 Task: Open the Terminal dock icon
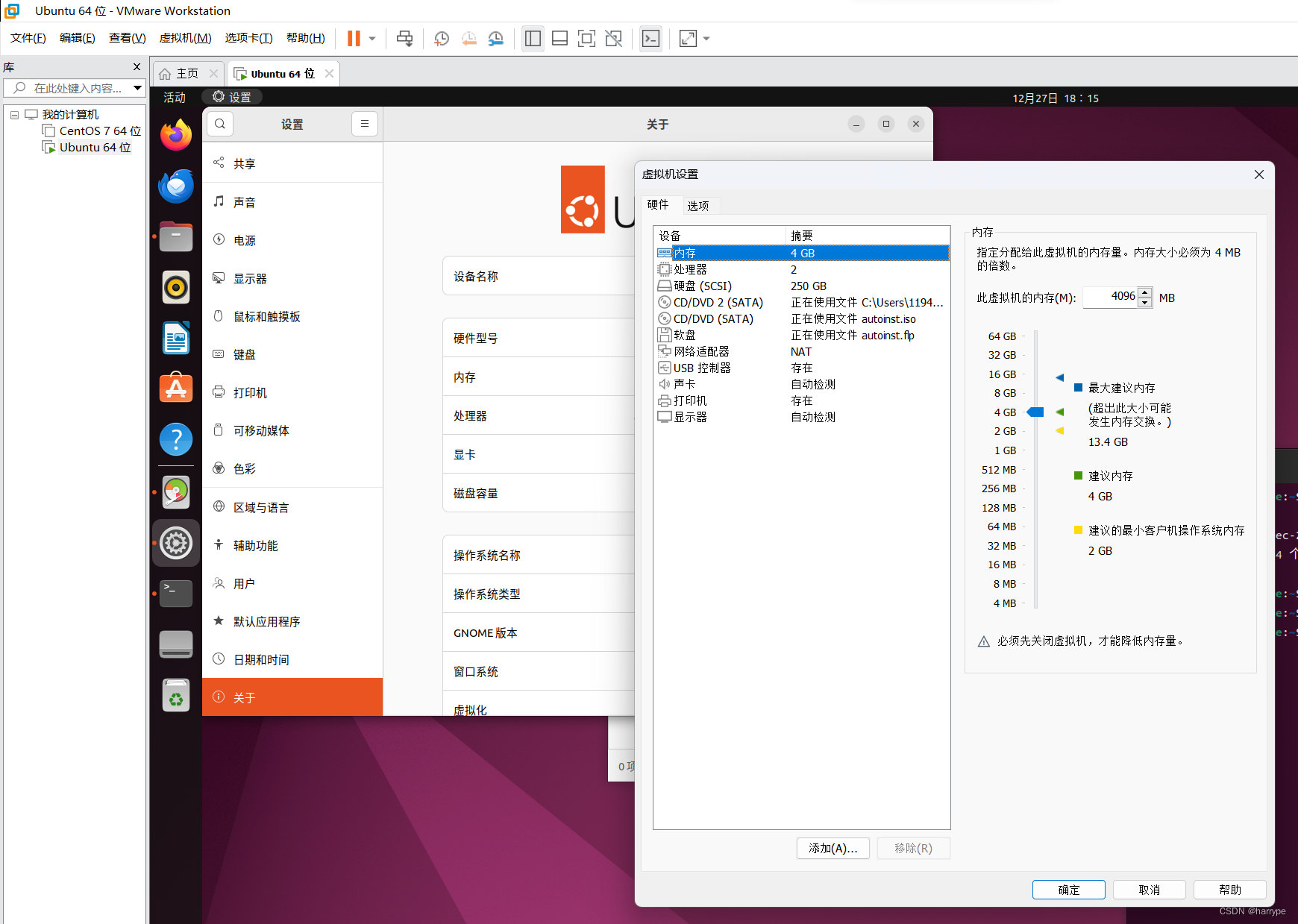(176, 594)
